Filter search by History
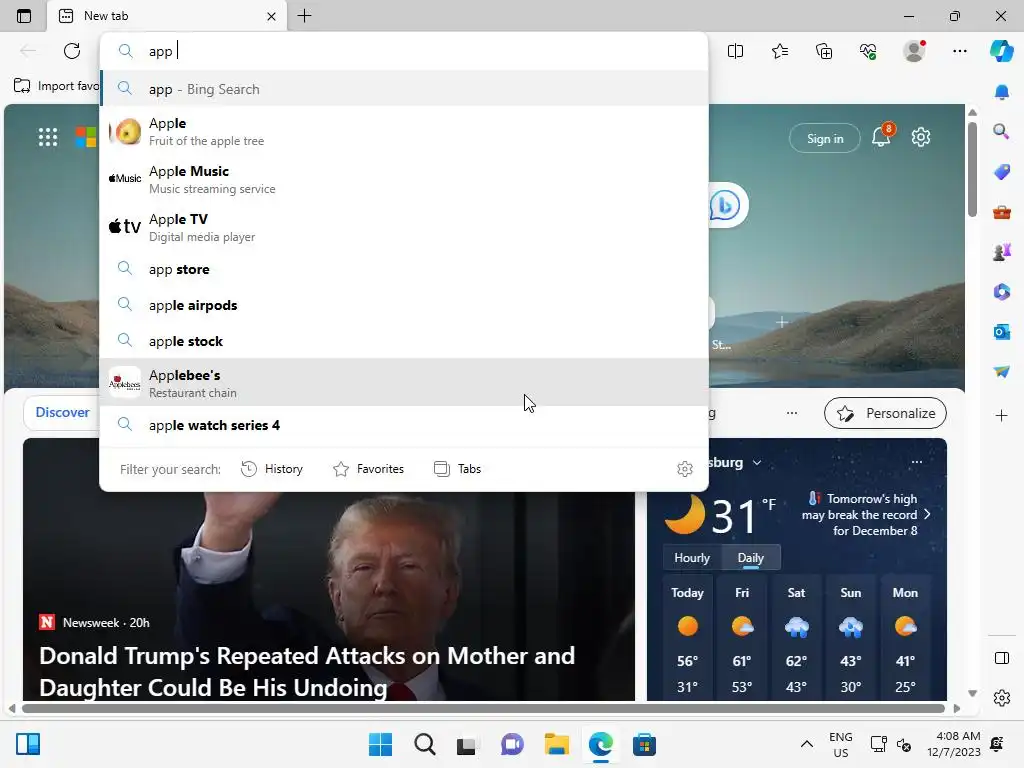1024x768 pixels. [272, 469]
